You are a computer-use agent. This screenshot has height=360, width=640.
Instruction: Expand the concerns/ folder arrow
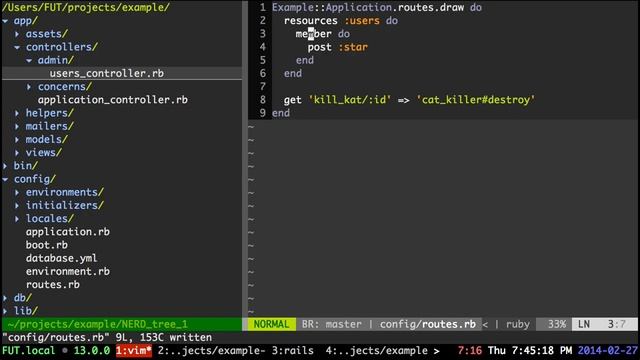click(29, 87)
